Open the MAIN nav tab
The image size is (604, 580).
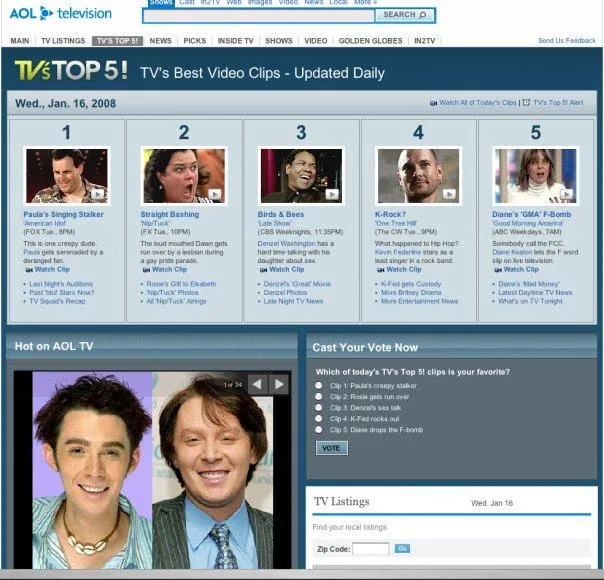click(20, 41)
